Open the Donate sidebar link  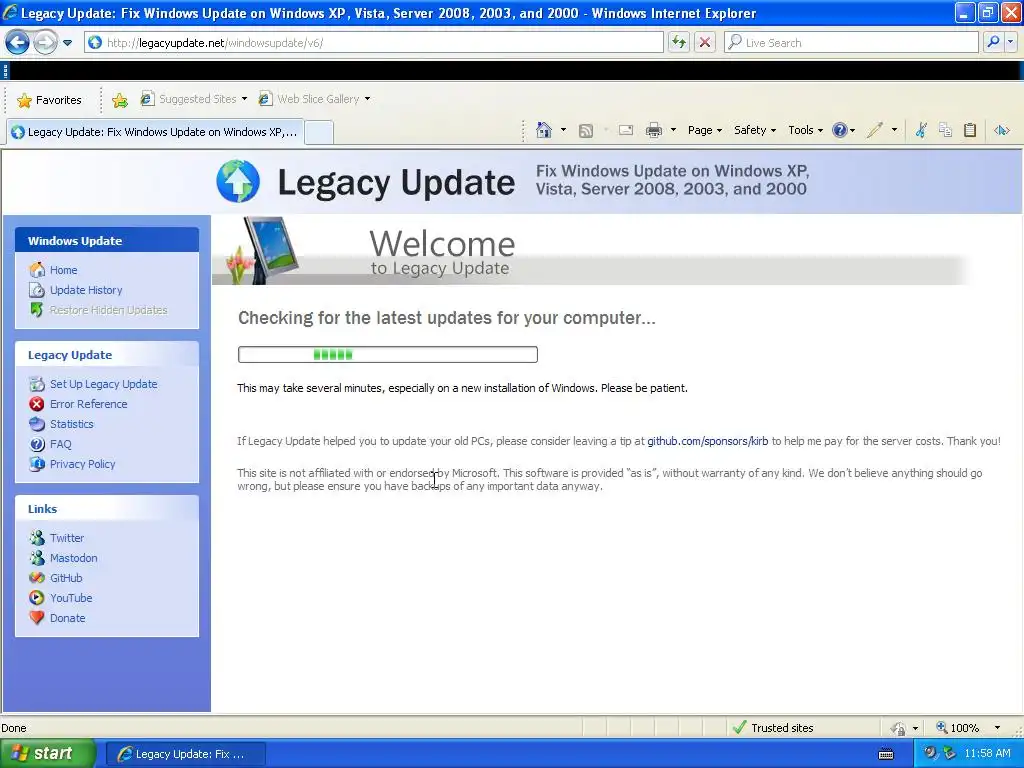[x=67, y=618]
